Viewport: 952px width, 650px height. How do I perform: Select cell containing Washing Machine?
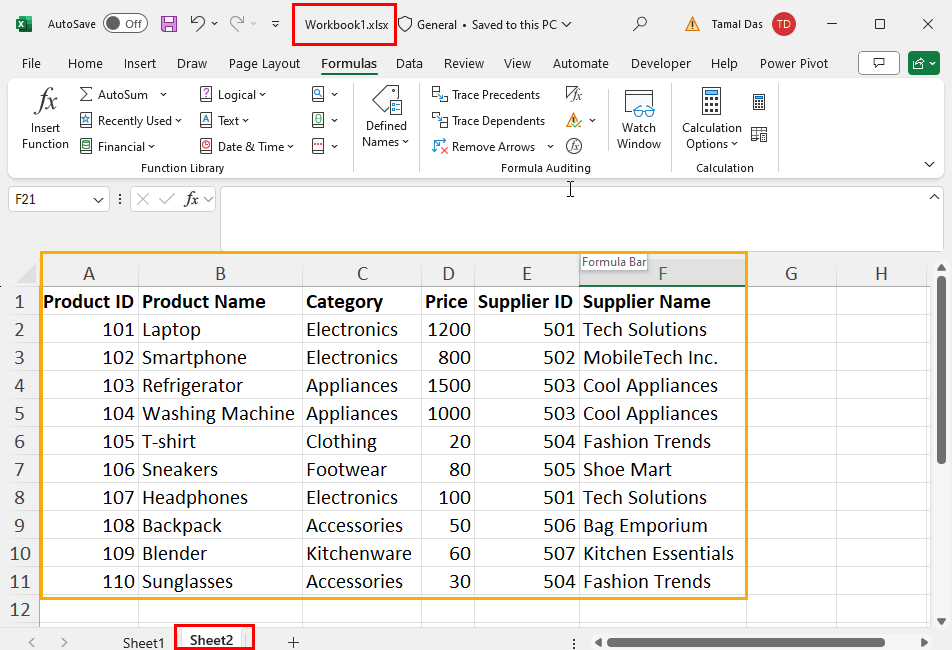point(220,413)
